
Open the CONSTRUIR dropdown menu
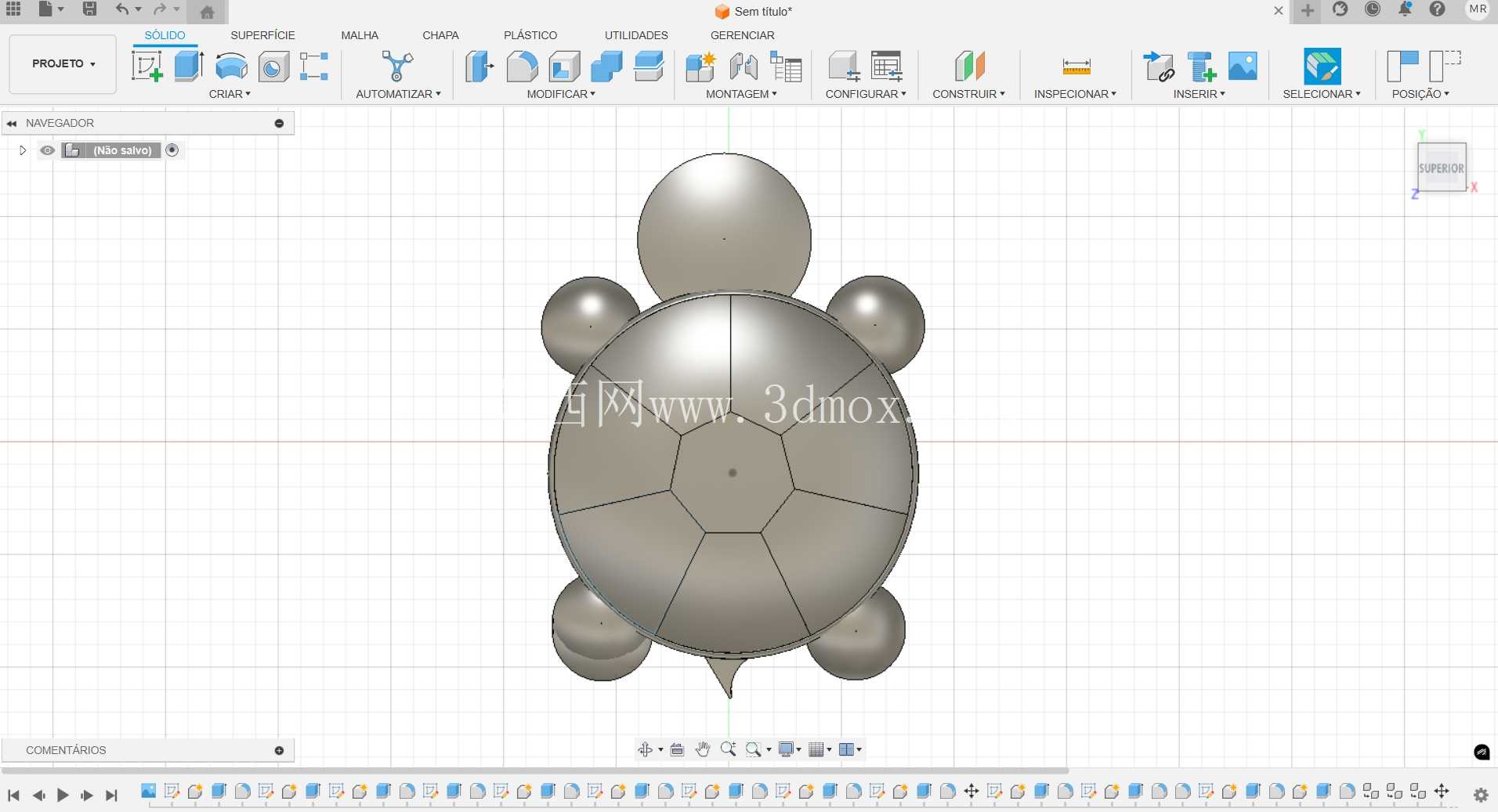click(x=968, y=93)
